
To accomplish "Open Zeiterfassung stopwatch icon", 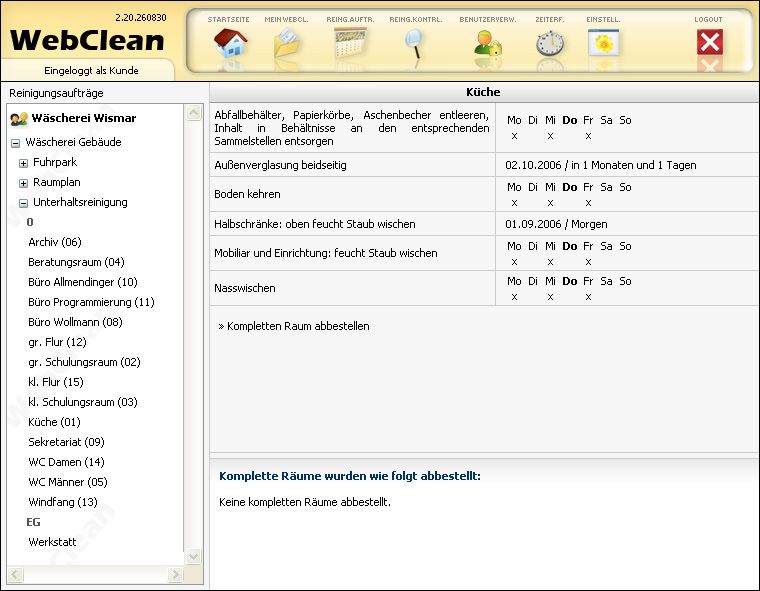I will [x=549, y=43].
